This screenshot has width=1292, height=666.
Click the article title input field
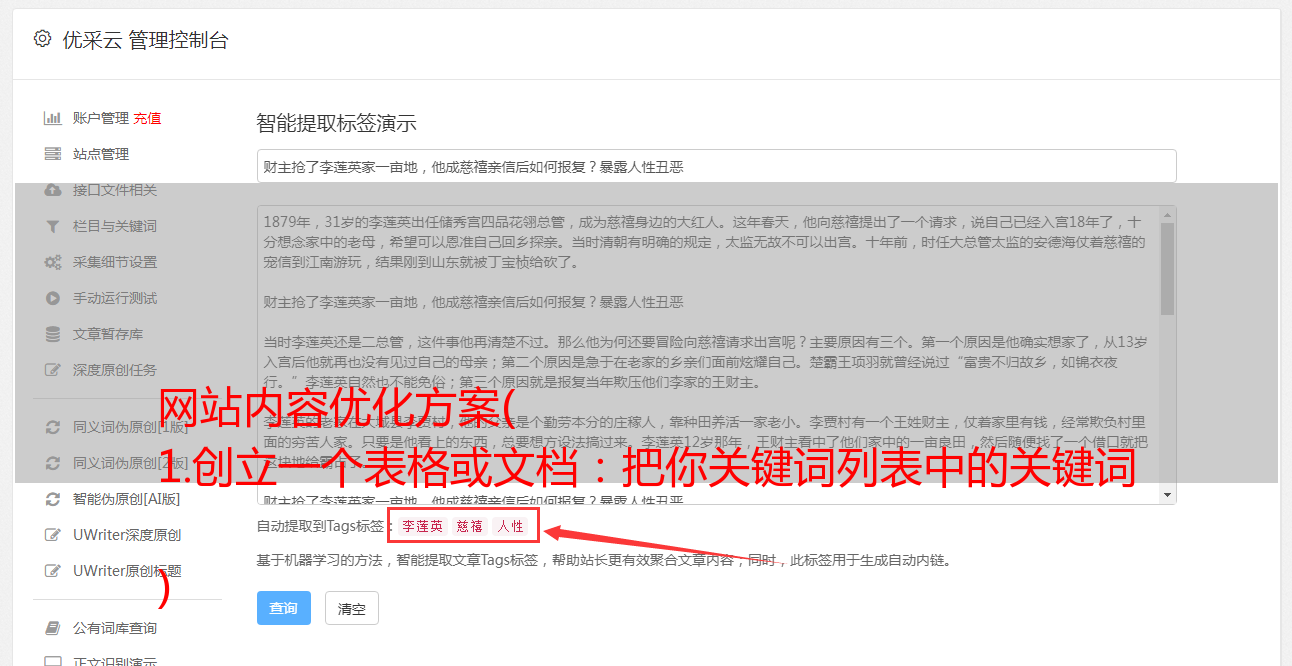(x=716, y=166)
